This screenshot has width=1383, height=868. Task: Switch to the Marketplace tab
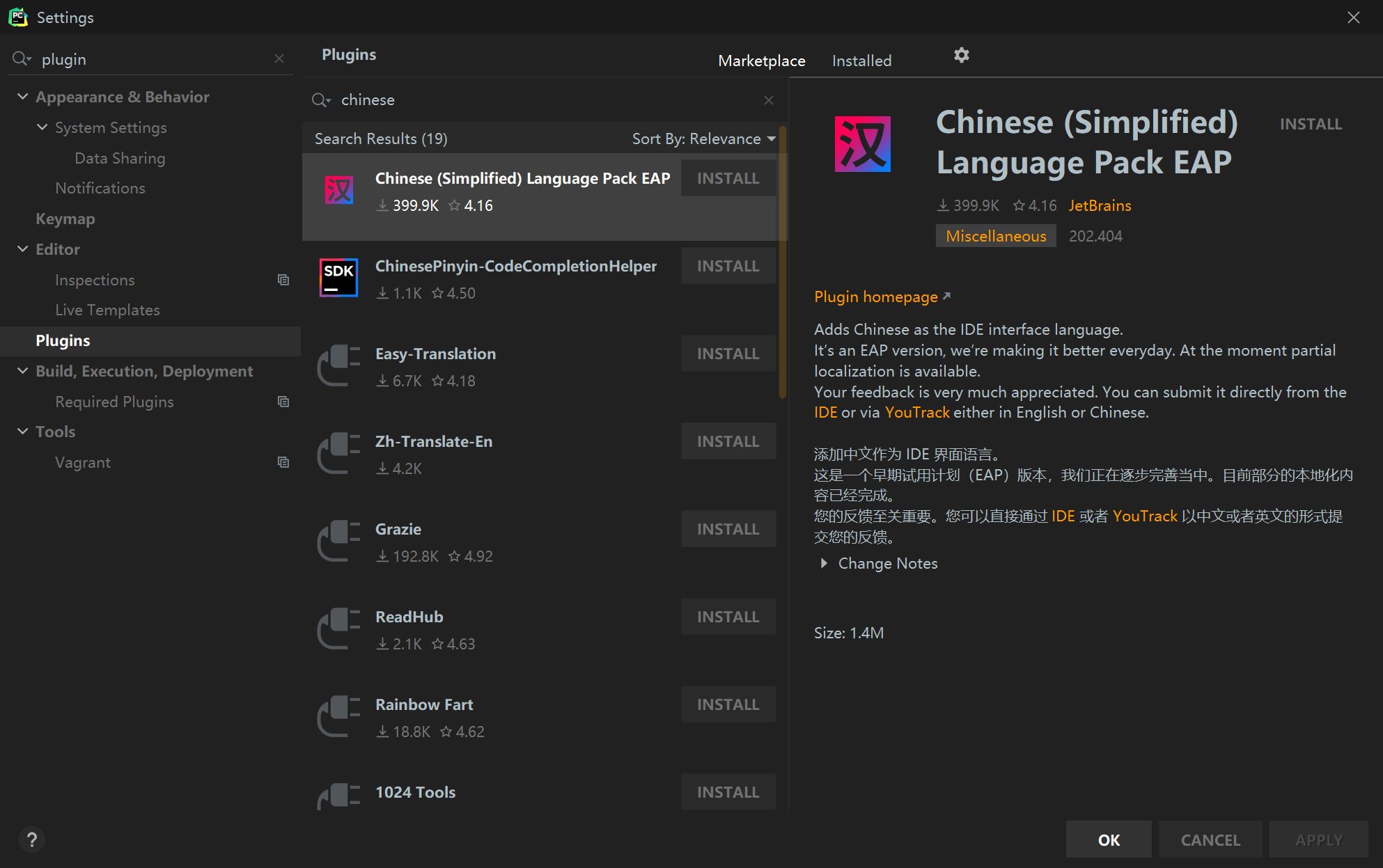[x=761, y=61]
